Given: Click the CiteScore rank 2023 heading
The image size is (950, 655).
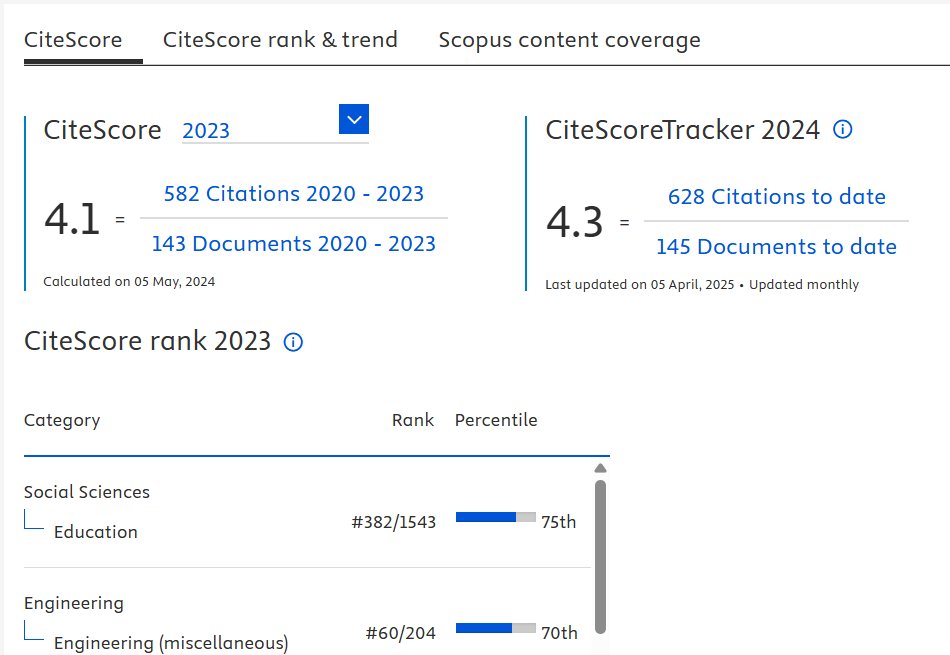Looking at the screenshot, I should 147,341.
